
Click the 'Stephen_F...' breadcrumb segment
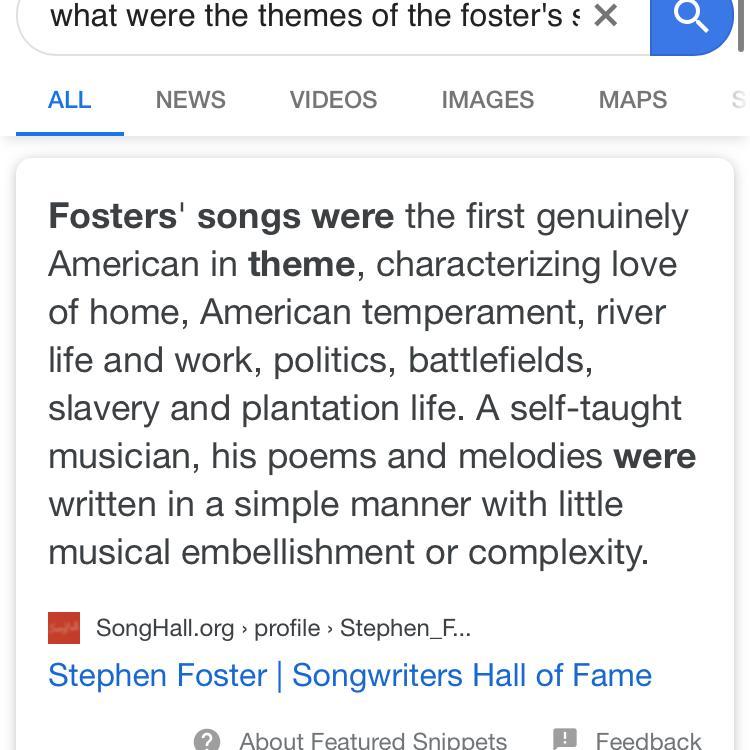pyautogui.click(x=405, y=628)
